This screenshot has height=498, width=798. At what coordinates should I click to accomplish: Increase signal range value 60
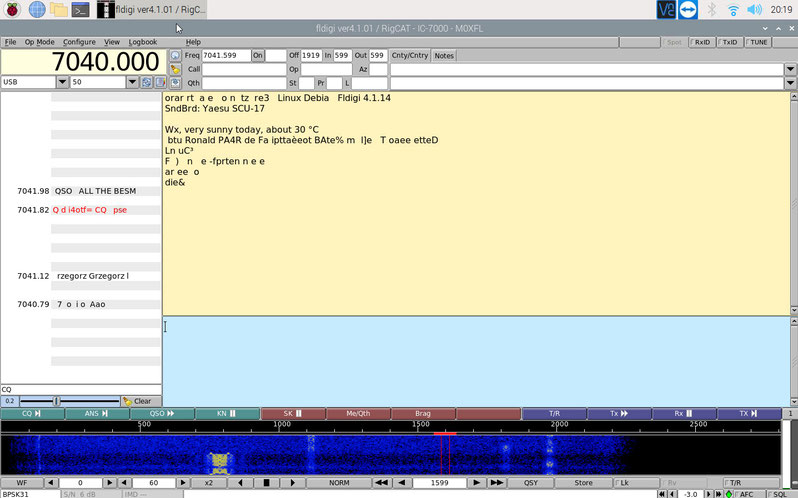[x=183, y=483]
